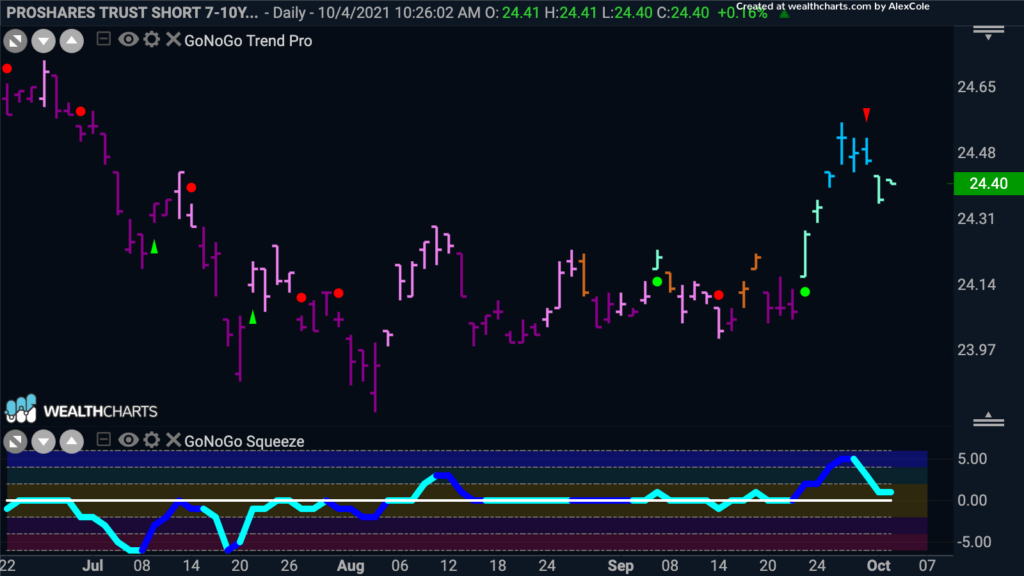The image size is (1024, 576).
Task: Click the GoNoGo Squeeze label
Action: (x=244, y=441)
